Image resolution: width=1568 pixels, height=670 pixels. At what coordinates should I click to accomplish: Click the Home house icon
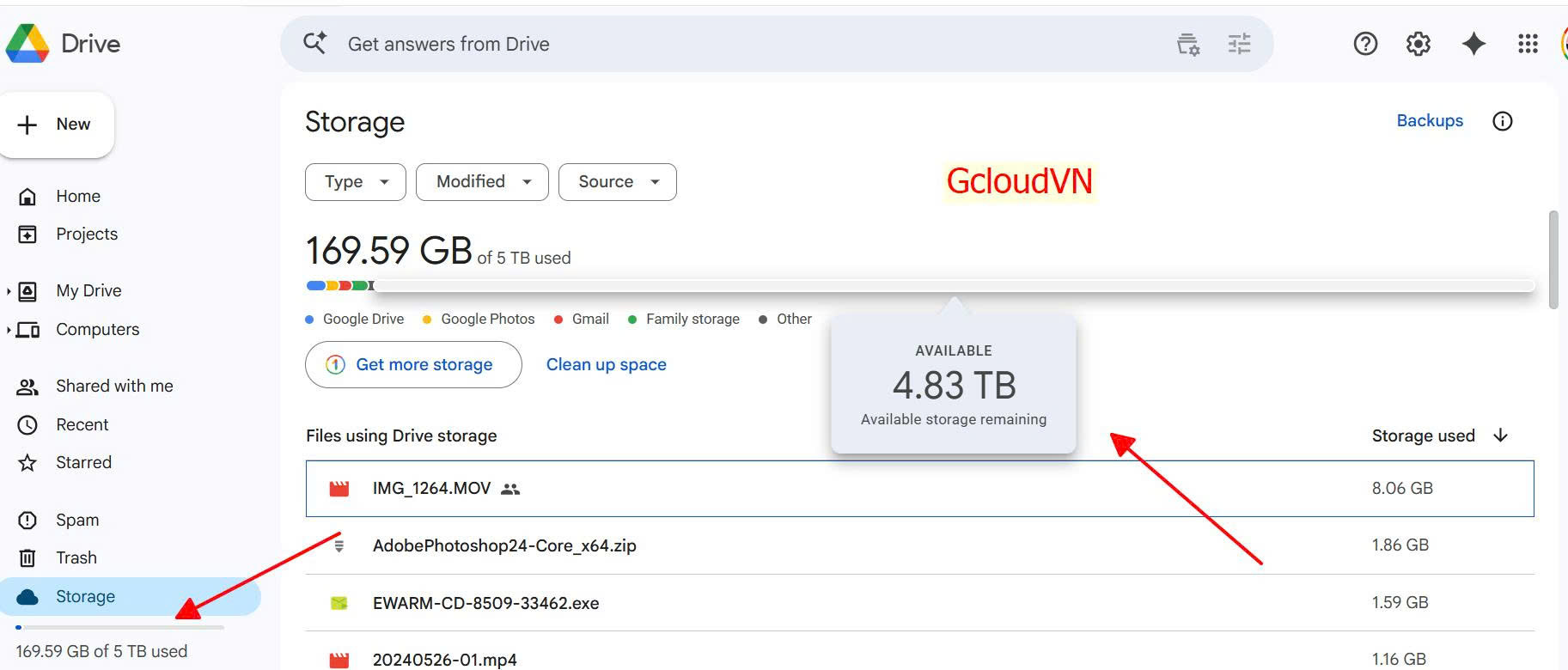click(27, 197)
